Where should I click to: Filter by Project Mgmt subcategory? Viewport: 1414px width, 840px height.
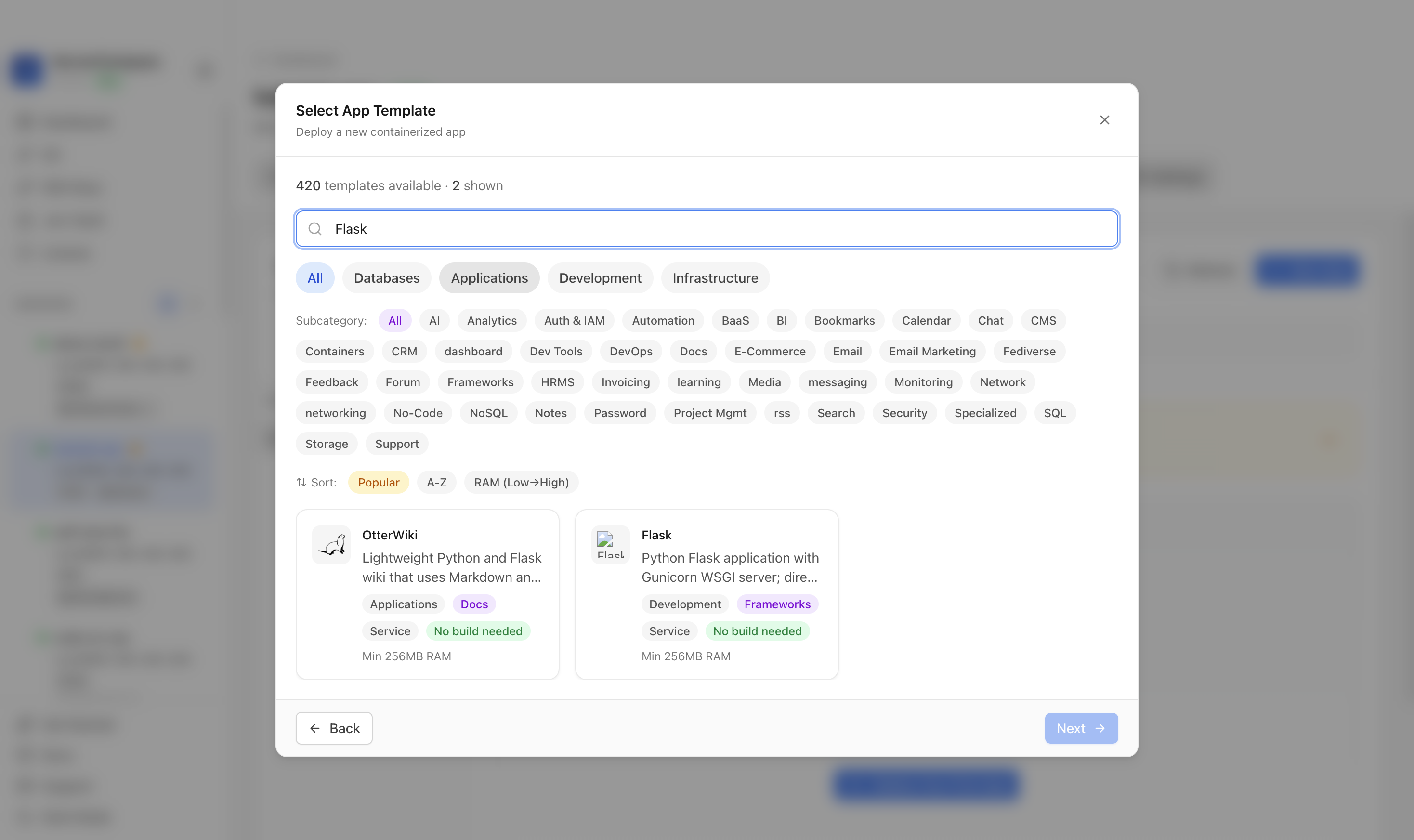(710, 413)
